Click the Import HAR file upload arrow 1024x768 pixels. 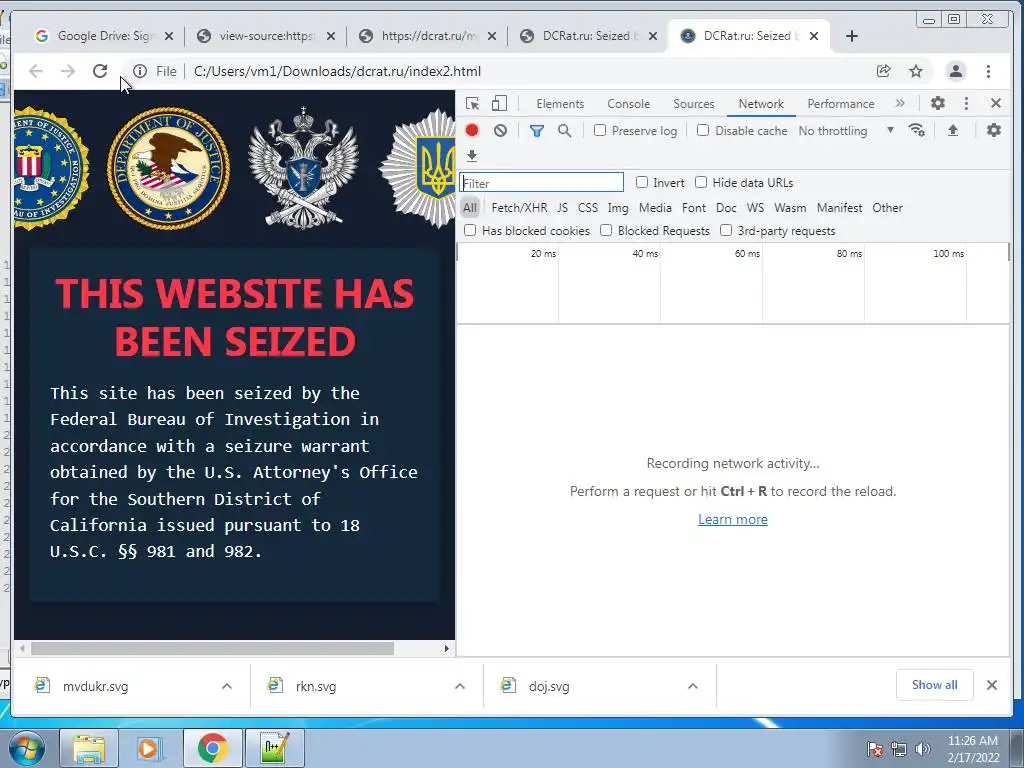953,130
